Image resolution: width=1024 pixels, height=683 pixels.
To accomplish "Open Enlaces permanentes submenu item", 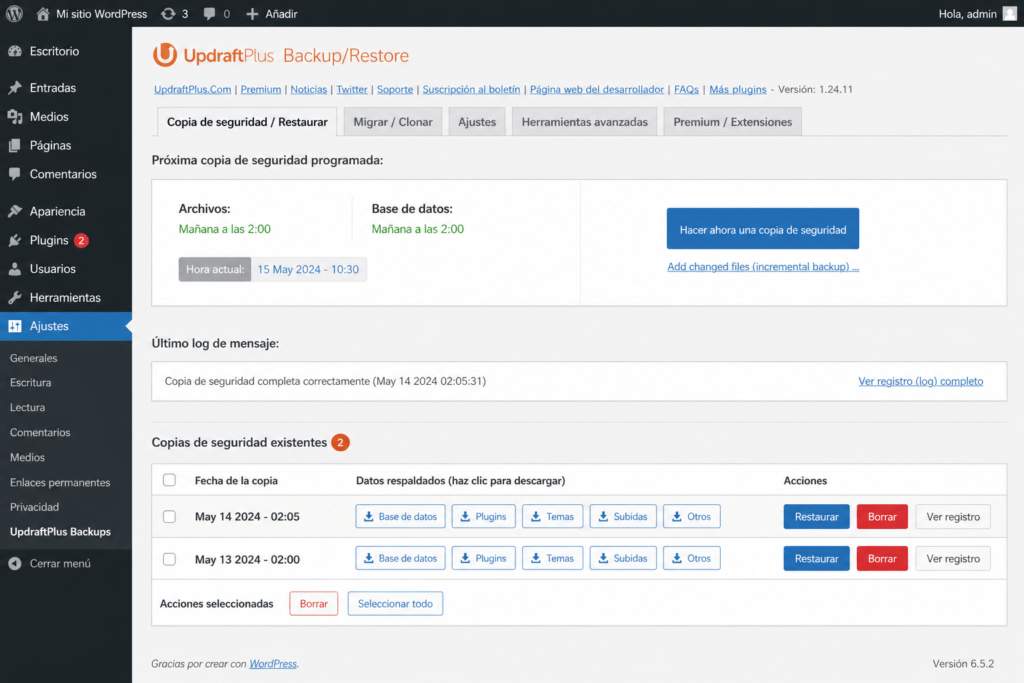I will coord(60,483).
